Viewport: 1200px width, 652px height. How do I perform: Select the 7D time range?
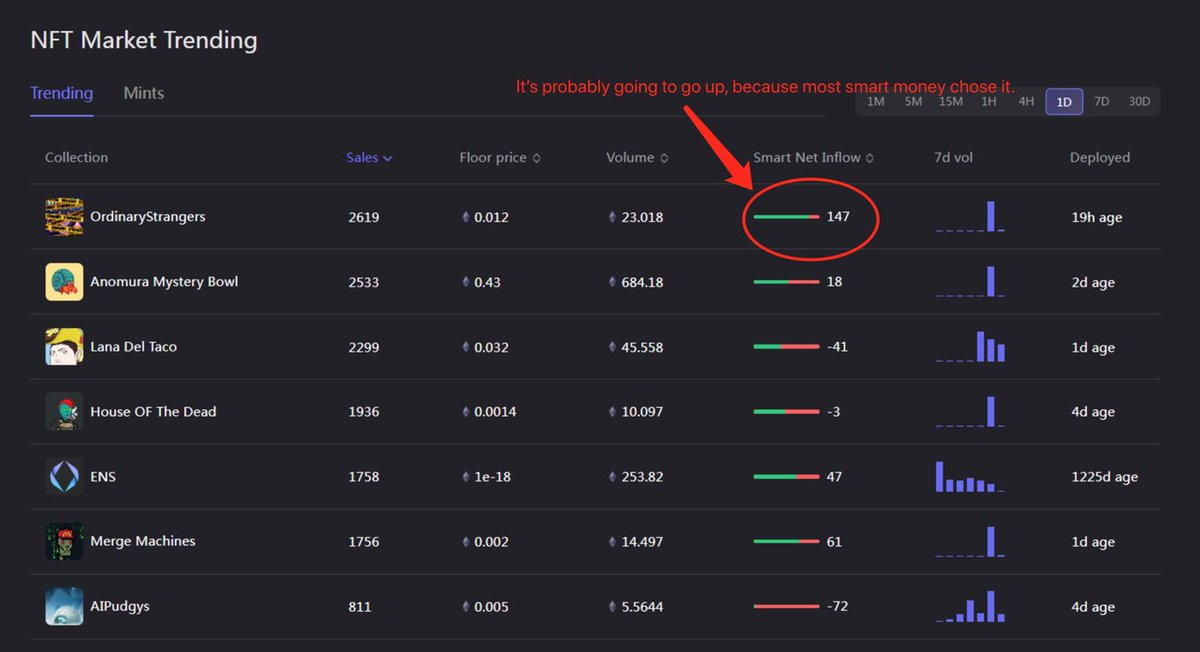click(1101, 102)
